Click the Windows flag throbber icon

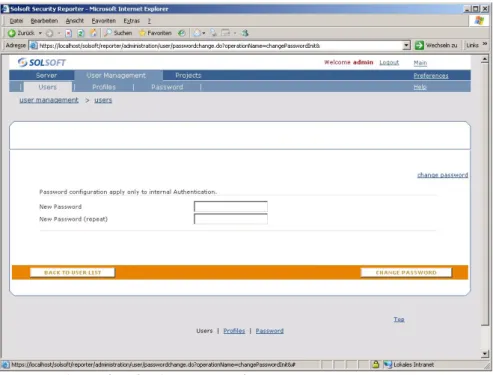point(479,21)
